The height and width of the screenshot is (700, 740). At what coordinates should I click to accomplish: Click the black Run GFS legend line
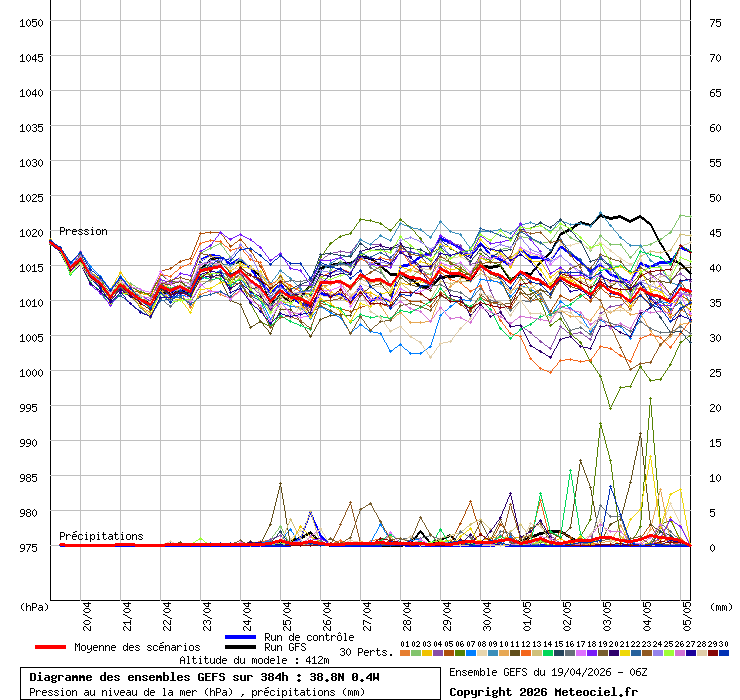[x=241, y=647]
